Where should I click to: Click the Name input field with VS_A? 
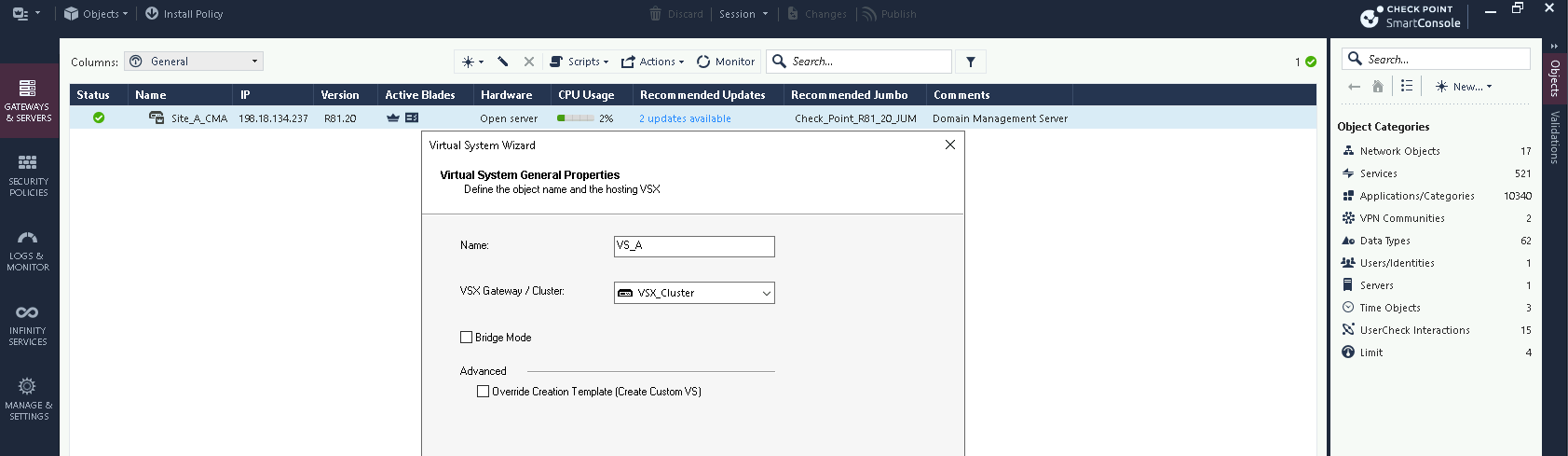tap(694, 246)
